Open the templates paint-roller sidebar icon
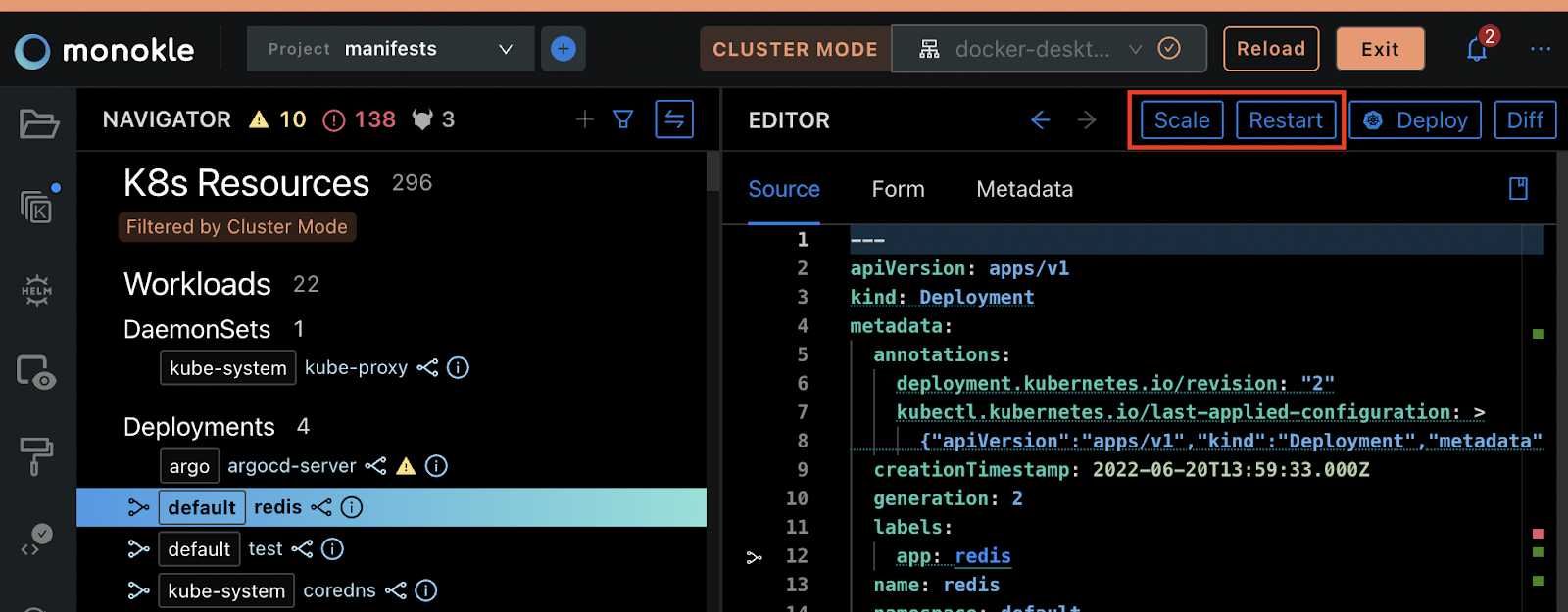 click(36, 455)
